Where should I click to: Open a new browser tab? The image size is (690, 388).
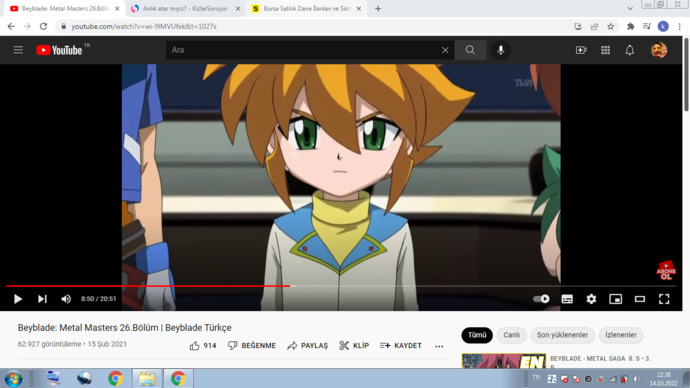pos(378,8)
